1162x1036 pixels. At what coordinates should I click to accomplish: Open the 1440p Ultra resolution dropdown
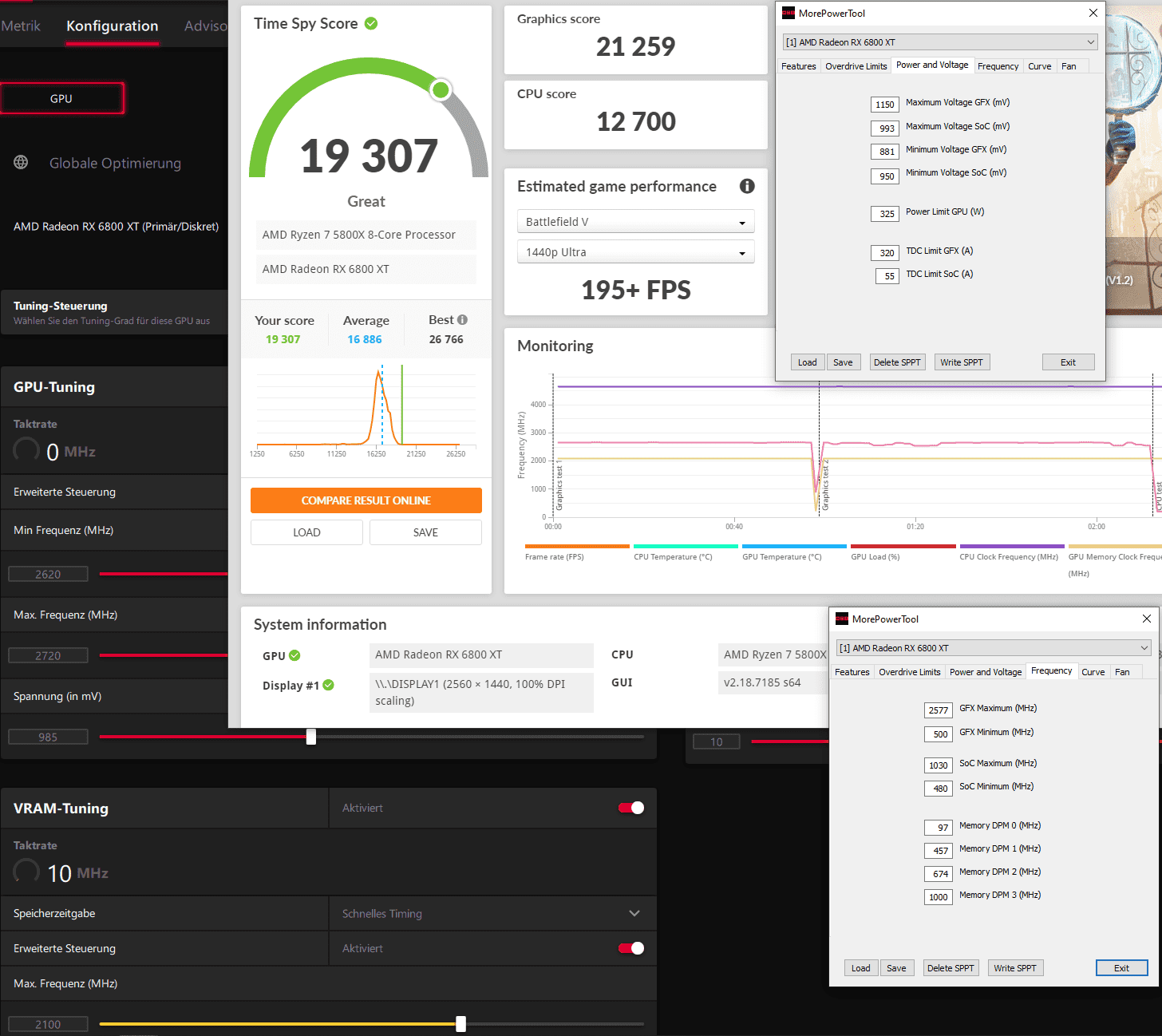click(x=636, y=252)
